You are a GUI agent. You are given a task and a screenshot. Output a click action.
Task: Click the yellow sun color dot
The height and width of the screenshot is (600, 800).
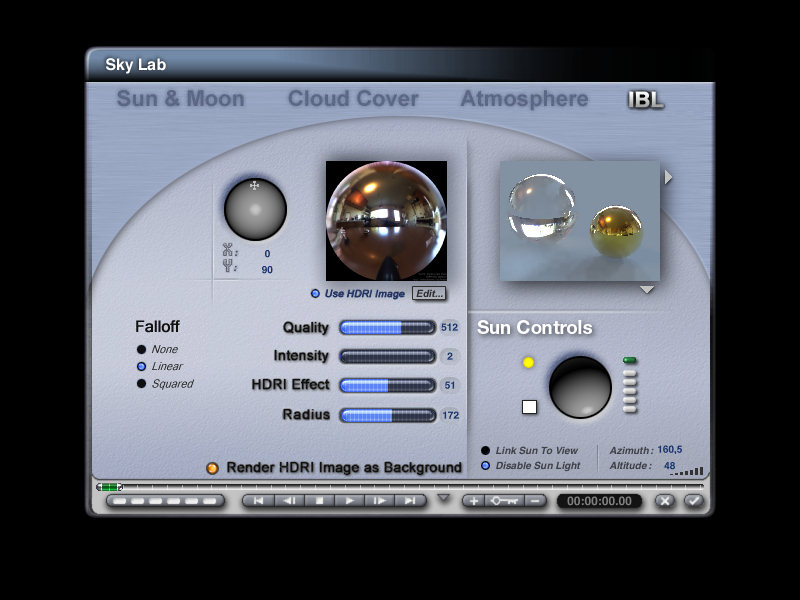[529, 362]
